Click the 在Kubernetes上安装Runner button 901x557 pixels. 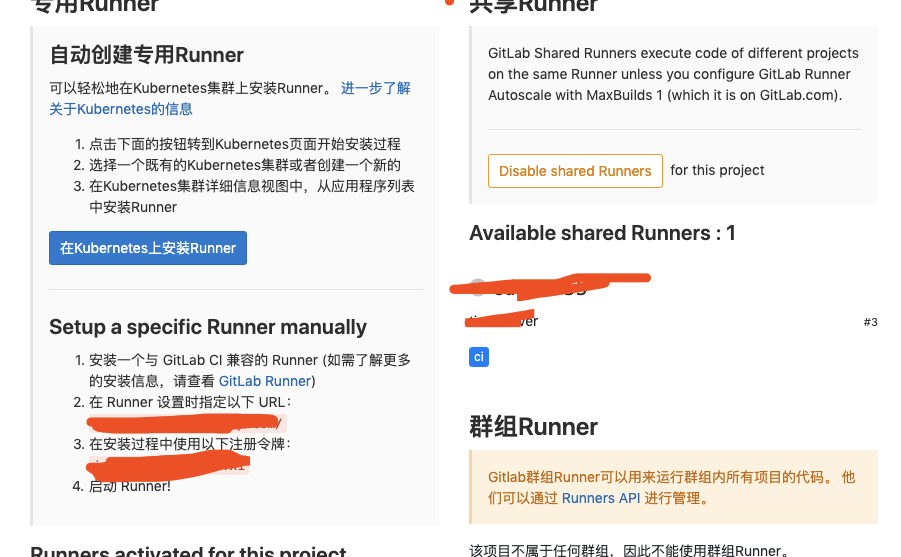point(148,248)
